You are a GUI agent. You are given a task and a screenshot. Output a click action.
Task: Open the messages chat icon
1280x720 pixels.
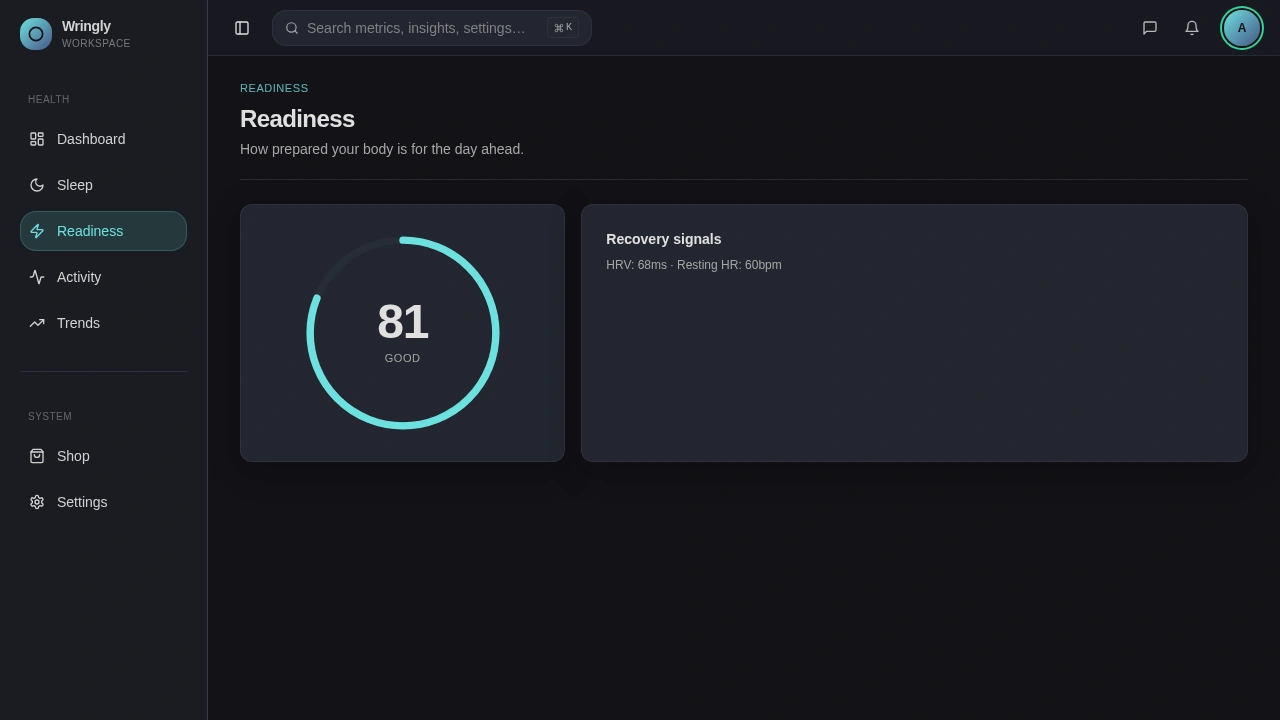pyautogui.click(x=1150, y=28)
